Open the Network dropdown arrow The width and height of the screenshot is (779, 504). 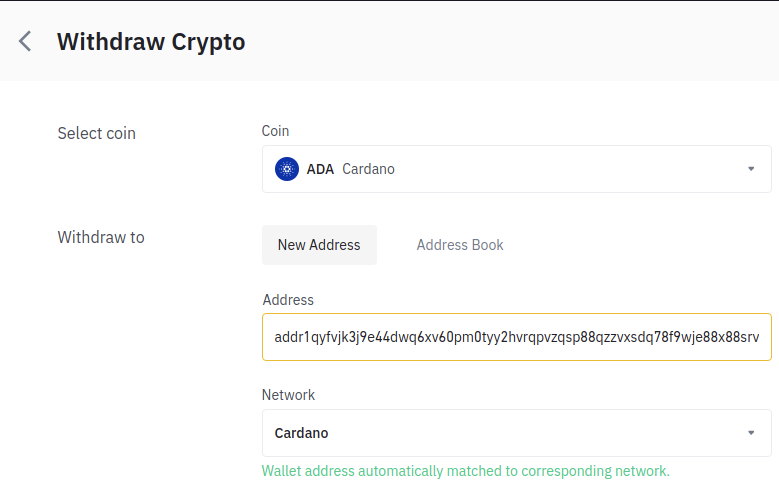(751, 433)
